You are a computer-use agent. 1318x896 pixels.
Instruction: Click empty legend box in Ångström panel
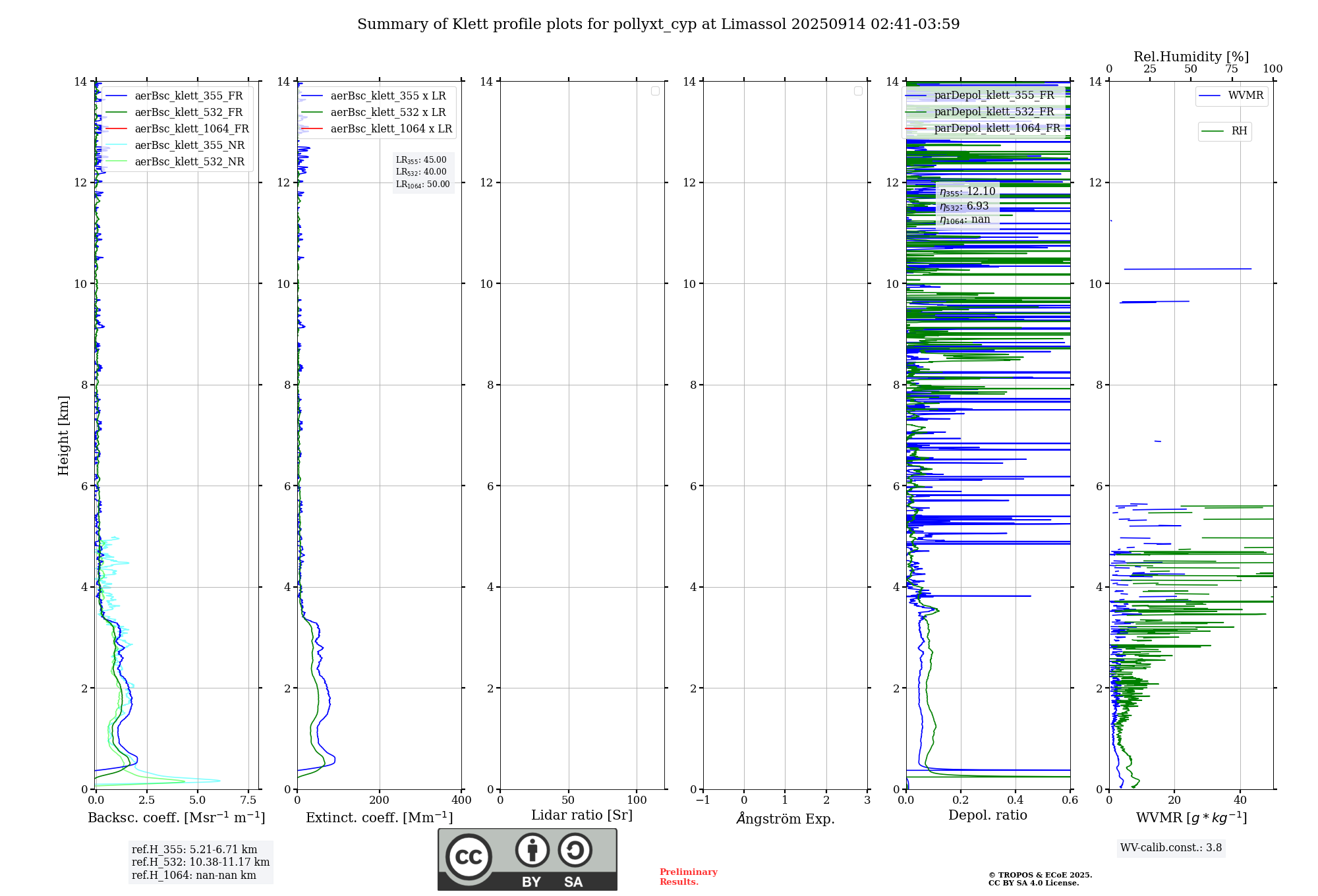coord(858,91)
